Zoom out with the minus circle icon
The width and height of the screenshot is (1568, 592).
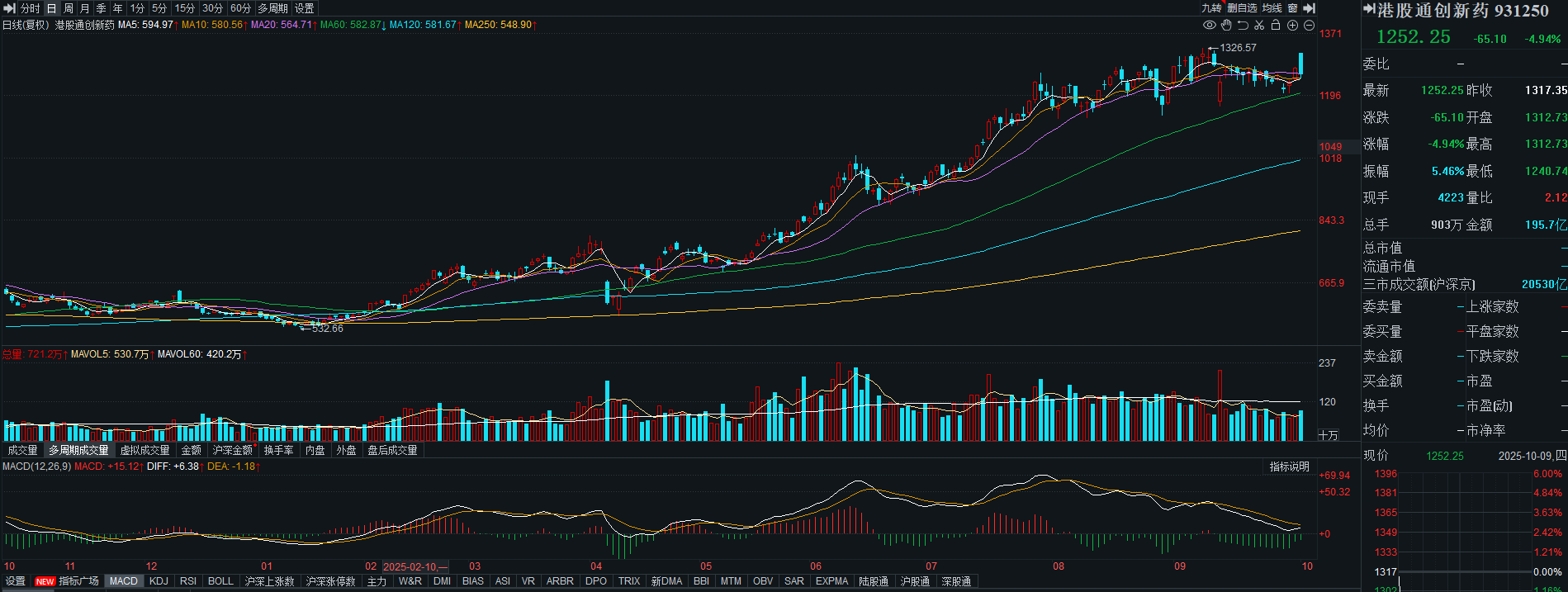pyautogui.click(x=1309, y=26)
